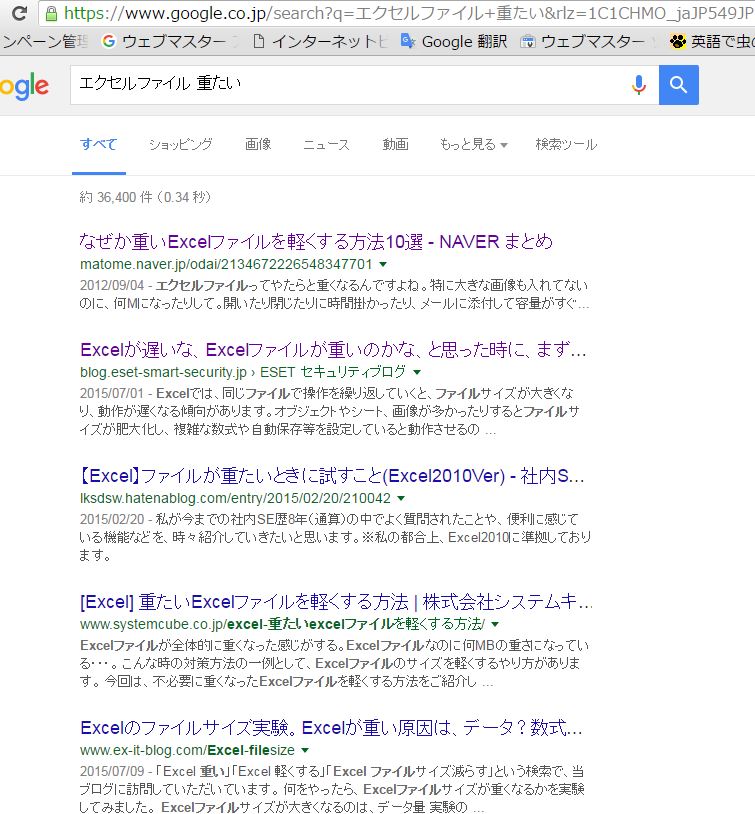Open the Google 翻訳 bookmark
The width and height of the screenshot is (755, 814).
[x=453, y=42]
